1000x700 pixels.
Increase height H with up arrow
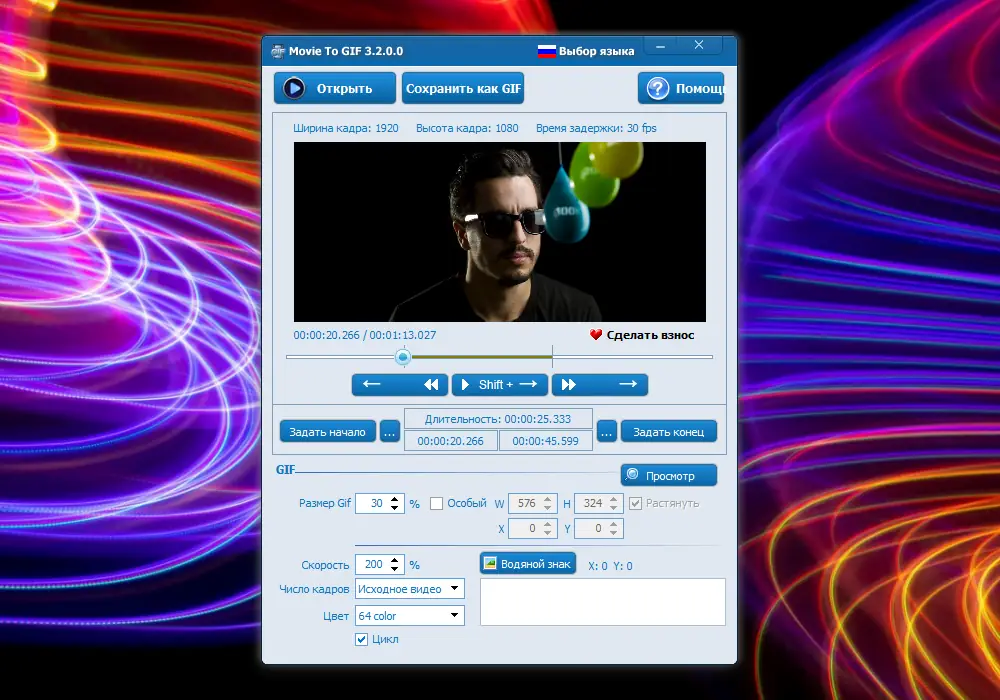614,499
